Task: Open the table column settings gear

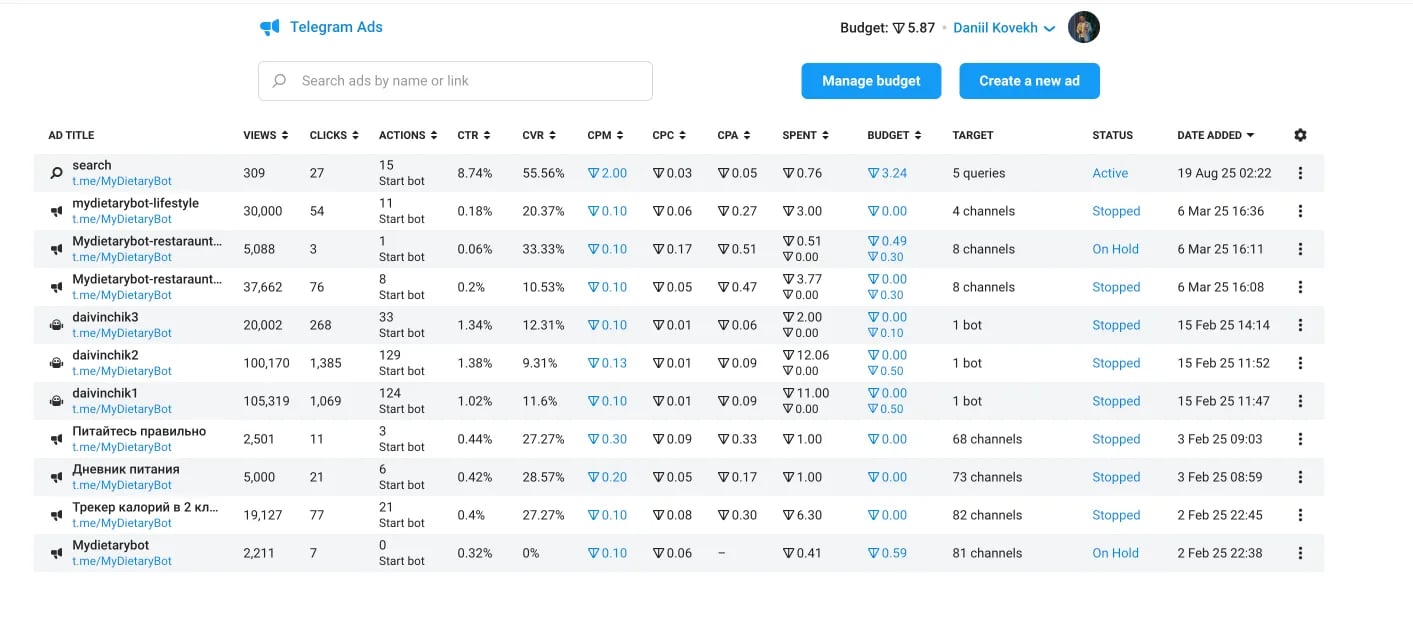Action: point(1300,135)
